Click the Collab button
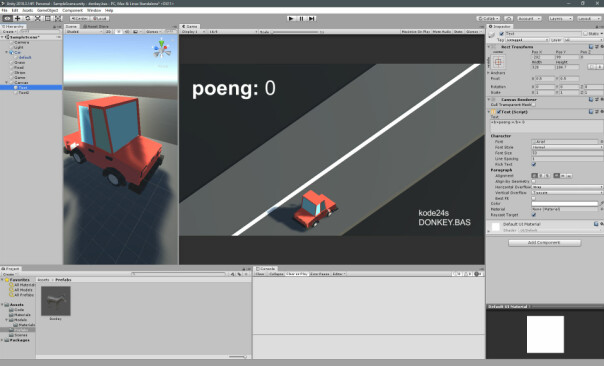This screenshot has width=604, height=366. 488,18
